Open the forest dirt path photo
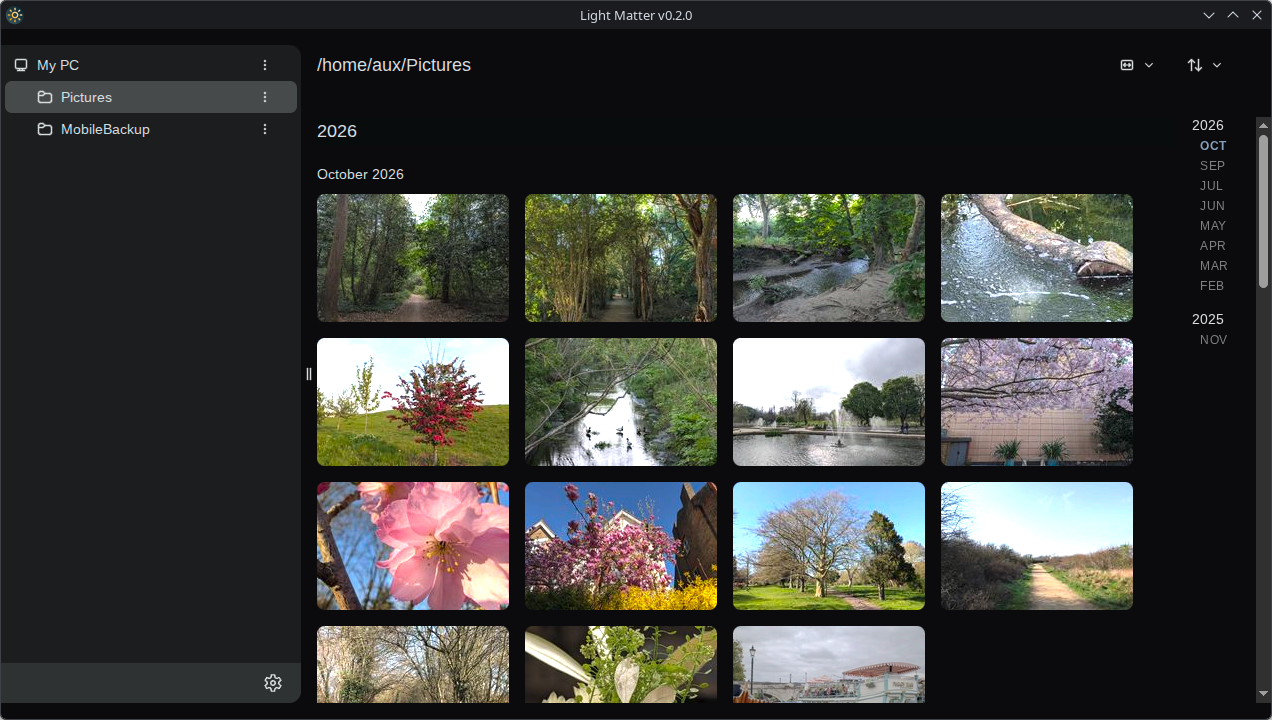Viewport: 1272px width, 720px height. pyautogui.click(x=413, y=258)
